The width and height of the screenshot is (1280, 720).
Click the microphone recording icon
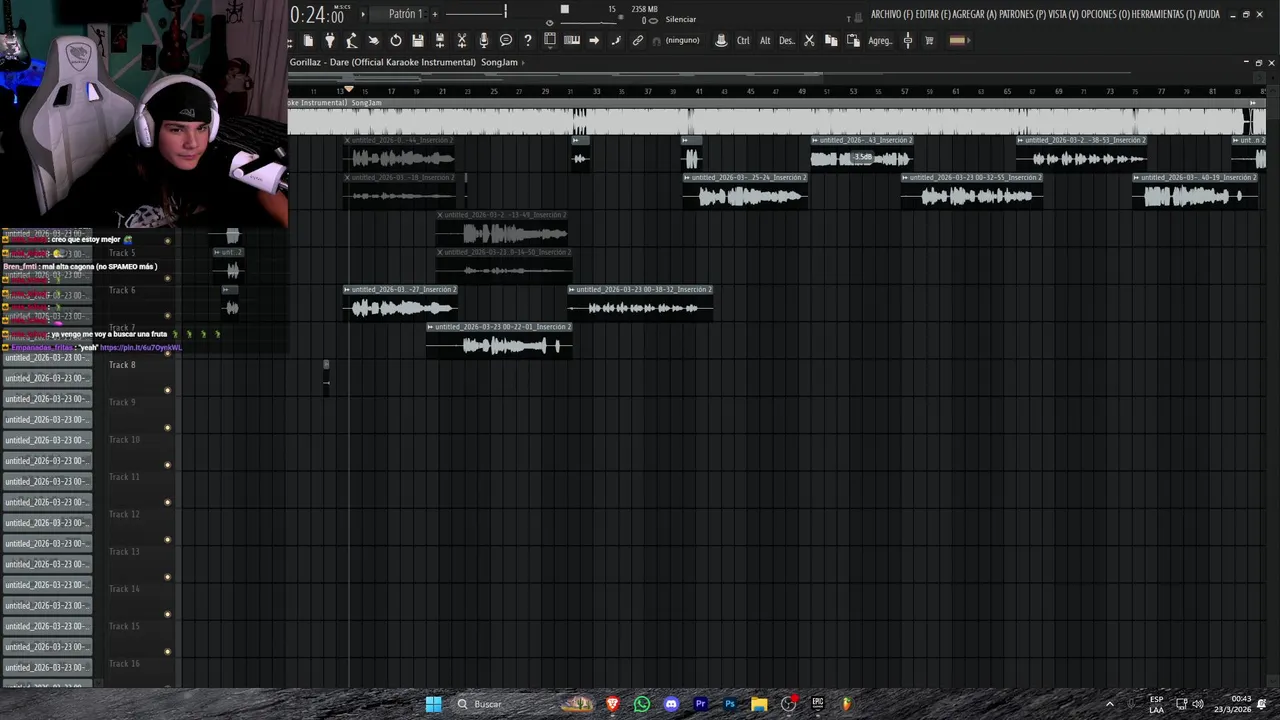tap(484, 40)
